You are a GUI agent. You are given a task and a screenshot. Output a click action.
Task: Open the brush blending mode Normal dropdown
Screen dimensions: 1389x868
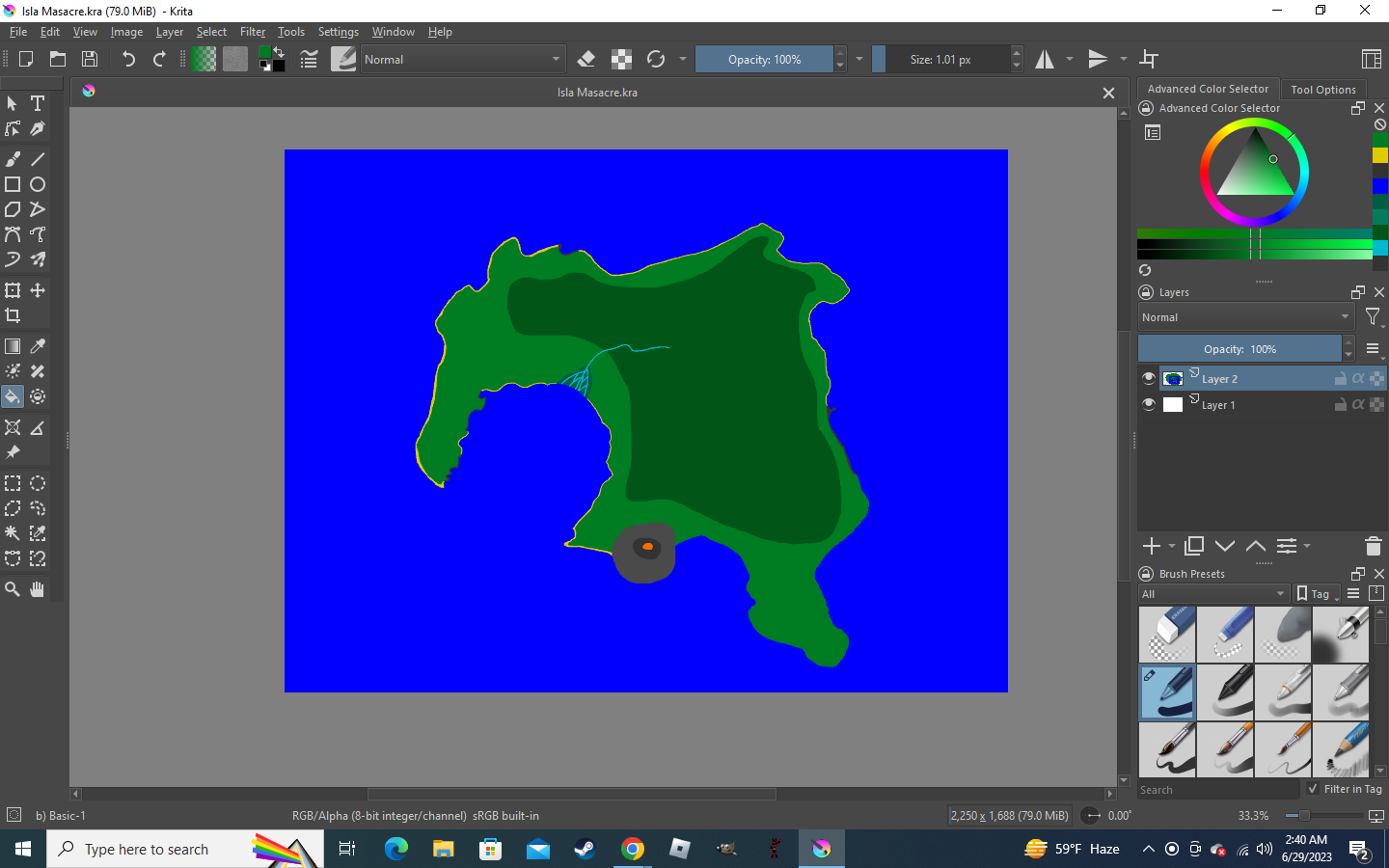pos(463,59)
